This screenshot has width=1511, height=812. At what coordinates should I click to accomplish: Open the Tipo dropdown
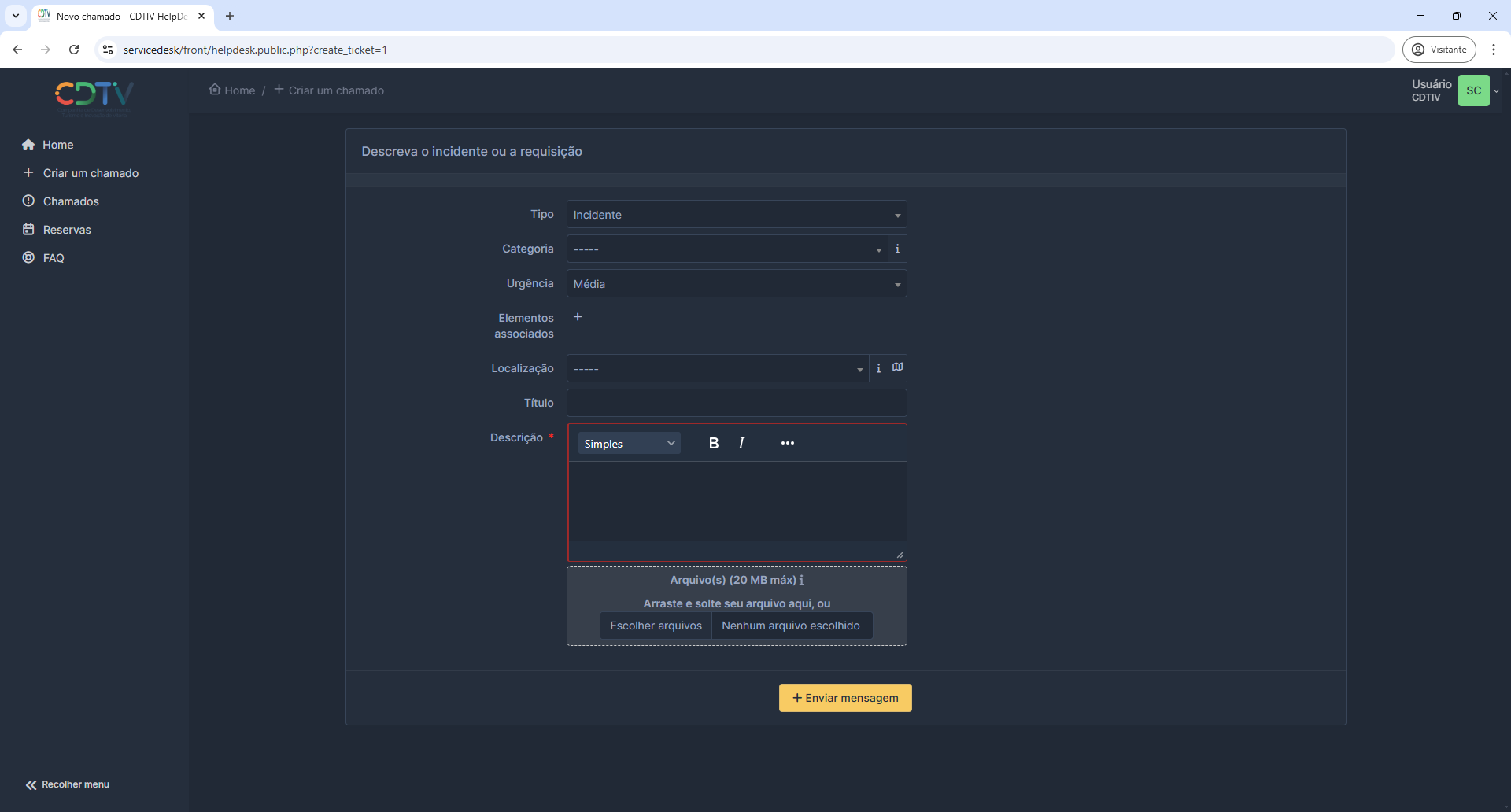point(736,215)
